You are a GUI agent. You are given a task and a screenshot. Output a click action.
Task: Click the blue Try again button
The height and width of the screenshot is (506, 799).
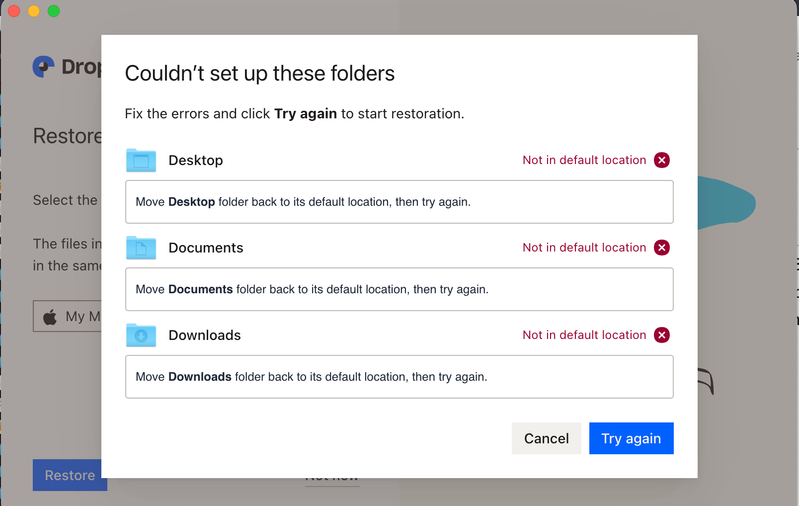point(631,438)
